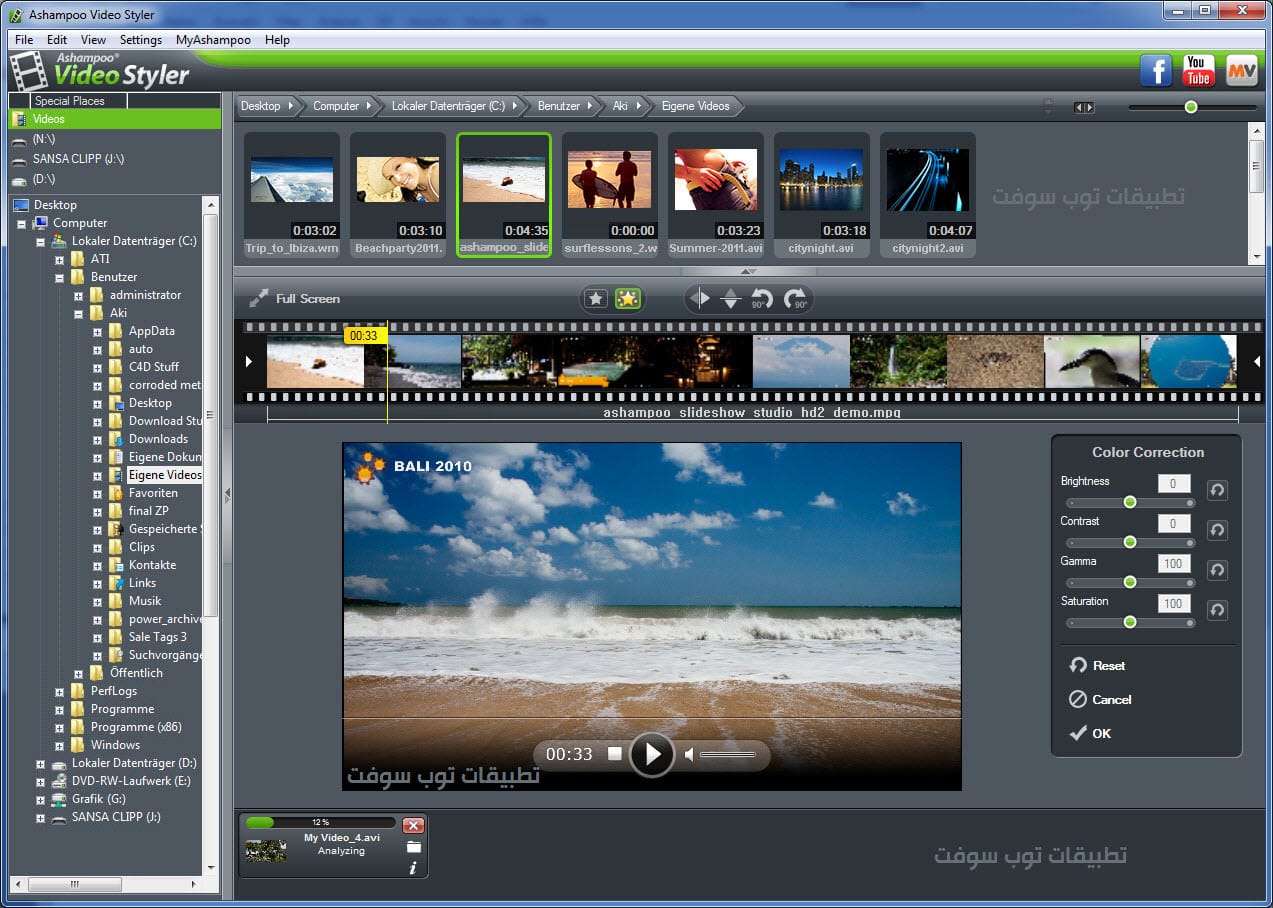Collapse the Computer tree node
Screen dimensions: 1273x908
[22, 223]
